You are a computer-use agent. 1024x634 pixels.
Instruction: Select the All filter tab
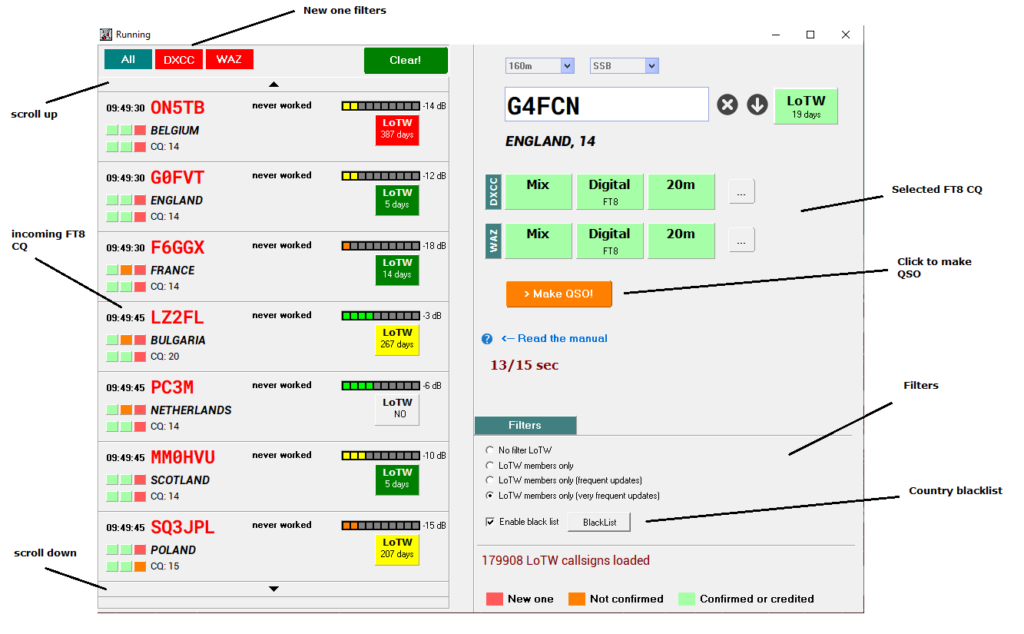(127, 59)
